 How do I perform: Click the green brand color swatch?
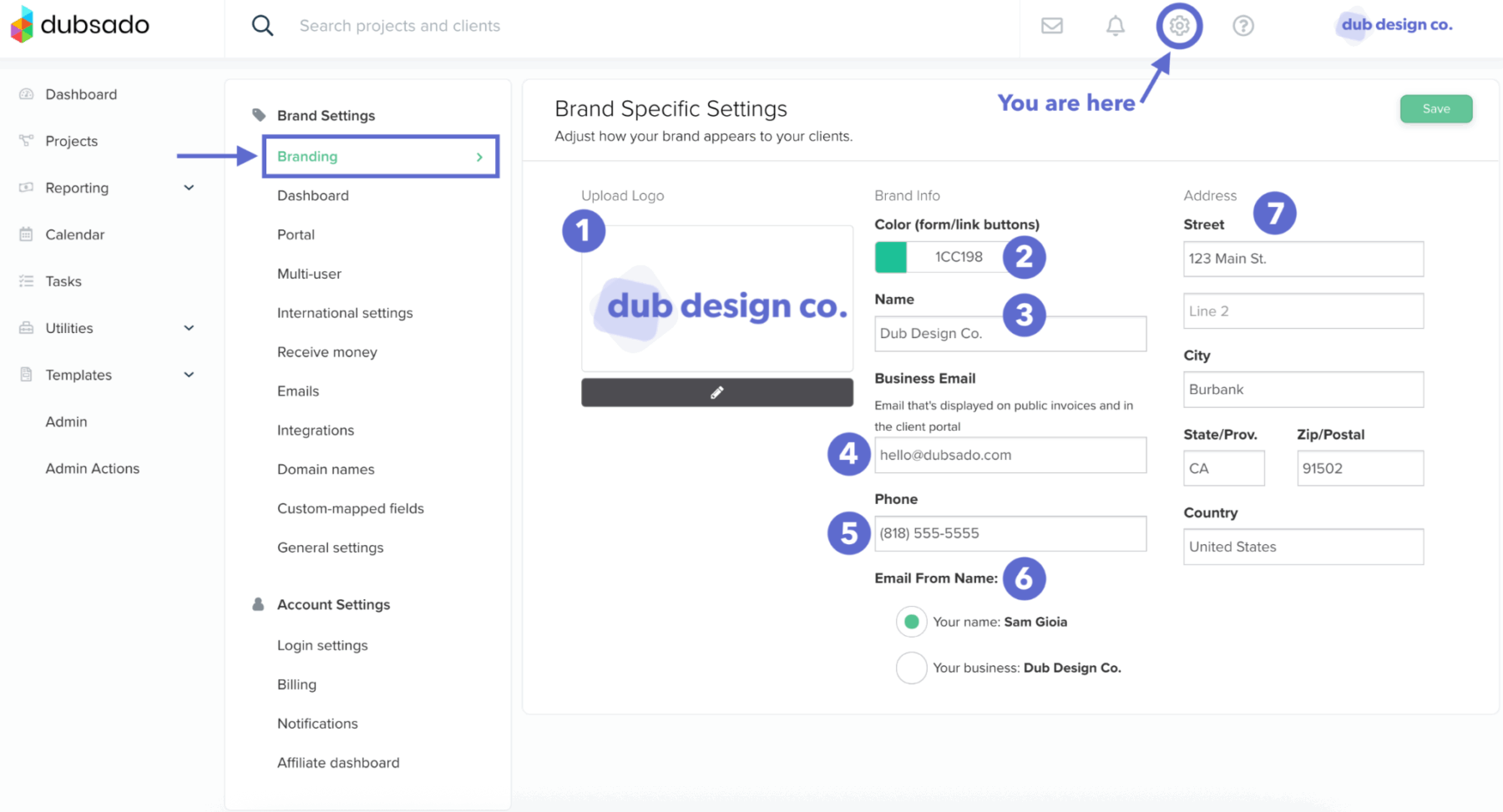[891, 257]
